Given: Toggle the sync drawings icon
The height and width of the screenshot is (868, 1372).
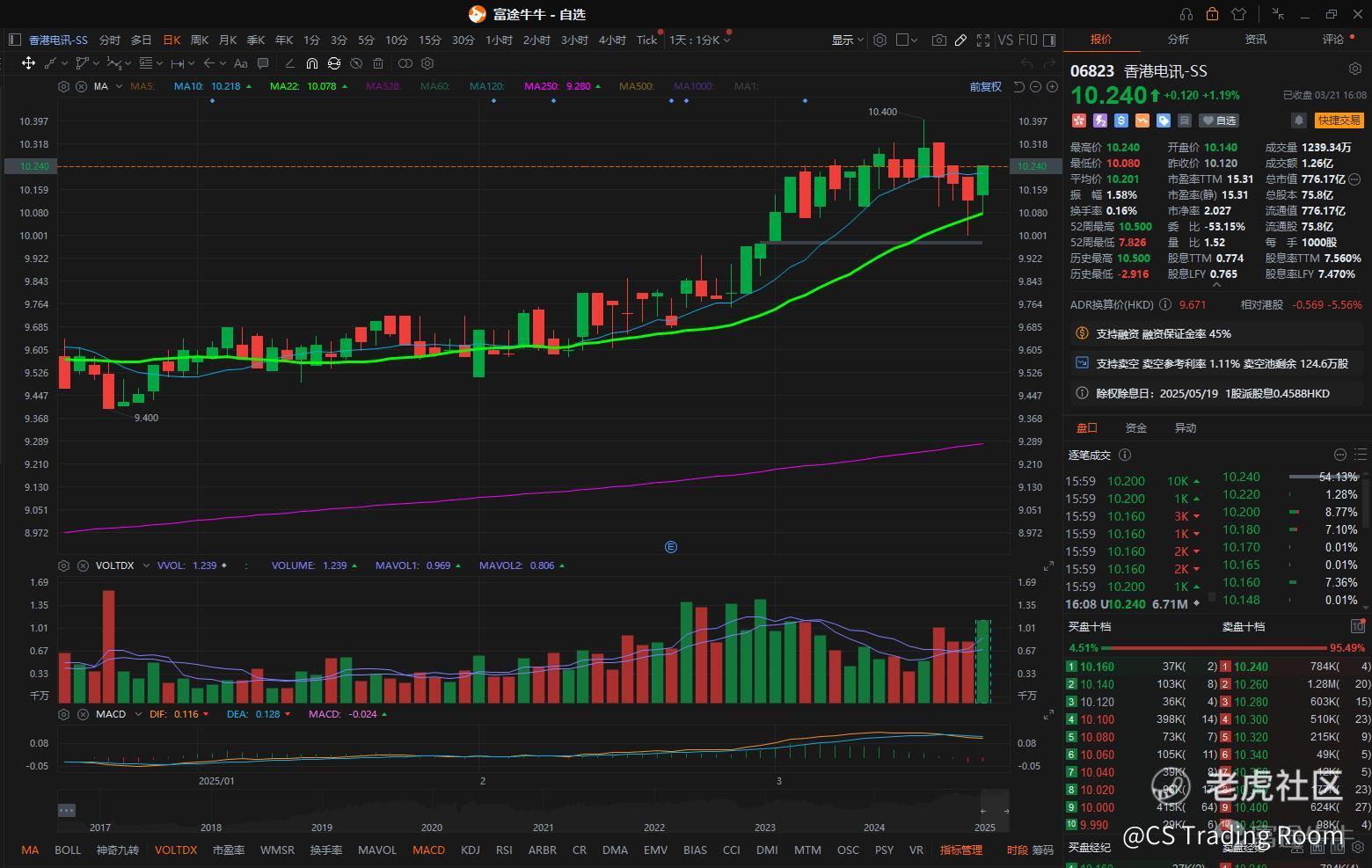Looking at the screenshot, I should pyautogui.click(x=334, y=63).
